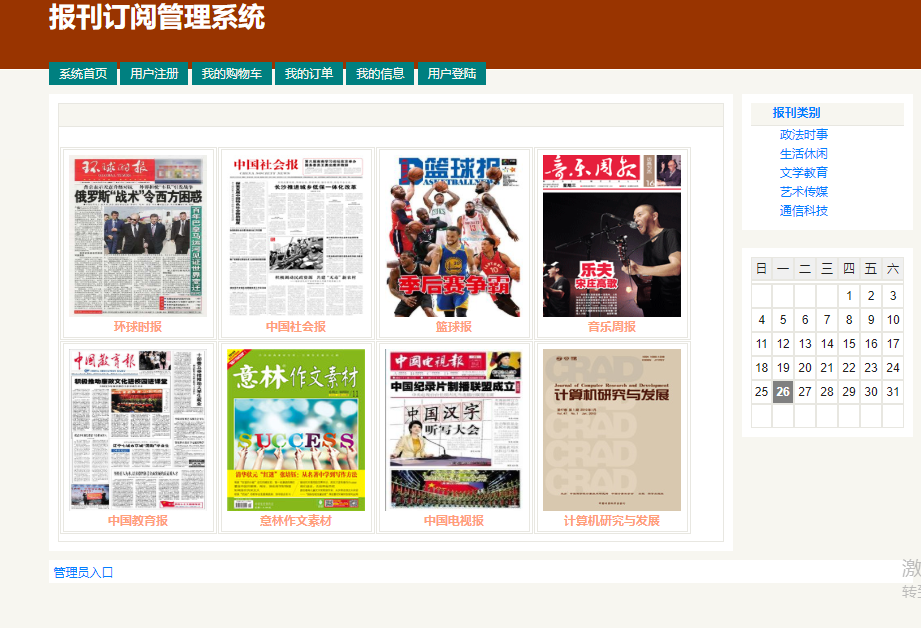This screenshot has width=921, height=628.
Task: Open the 计算机研究与发展 journal cover
Action: tap(612, 430)
